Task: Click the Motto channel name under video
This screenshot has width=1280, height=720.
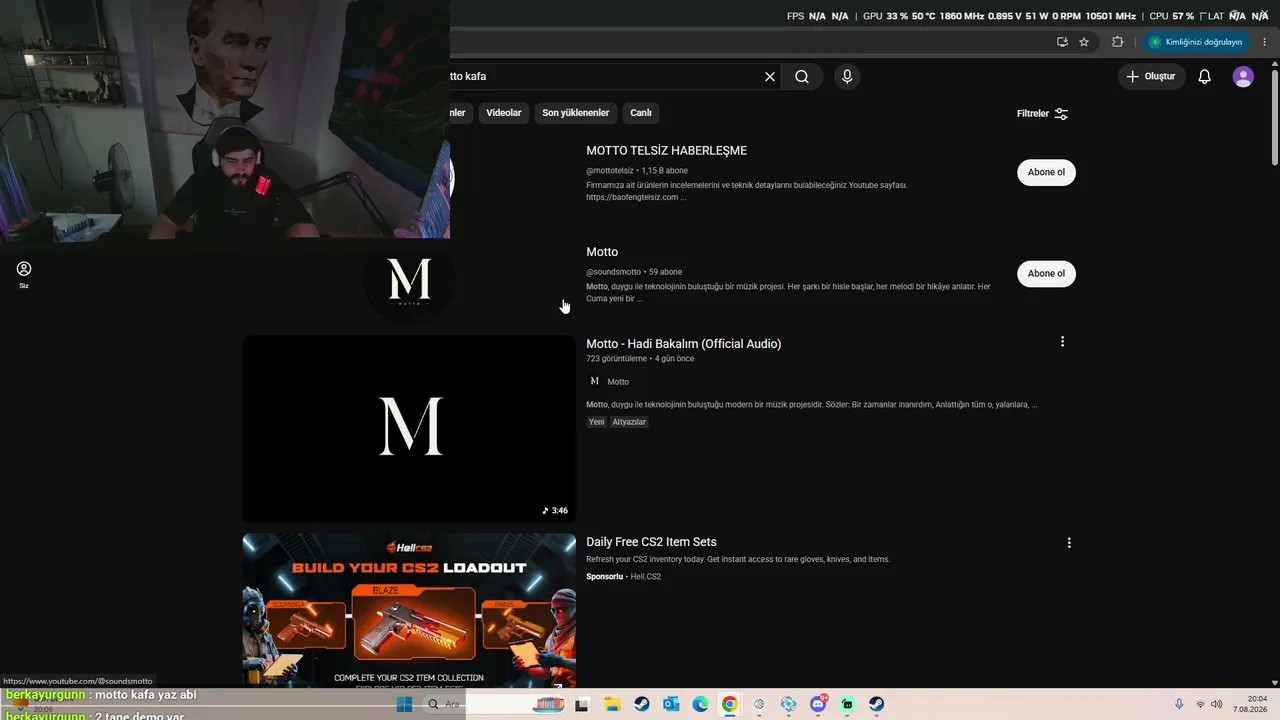Action: [x=618, y=382]
